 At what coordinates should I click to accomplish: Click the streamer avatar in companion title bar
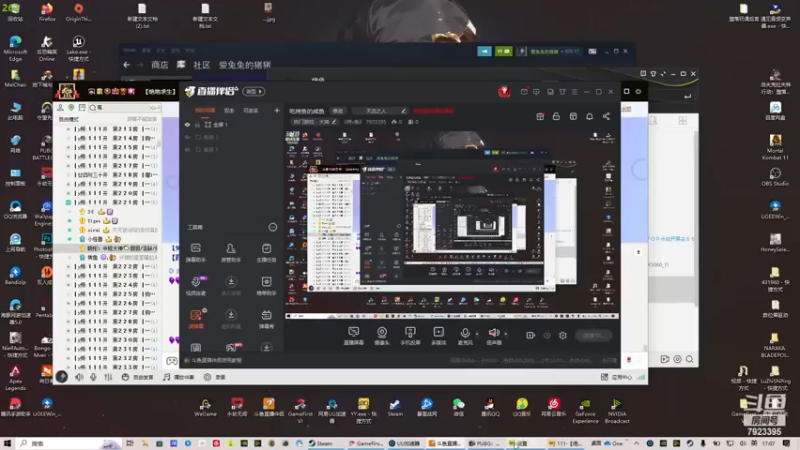(x=504, y=91)
